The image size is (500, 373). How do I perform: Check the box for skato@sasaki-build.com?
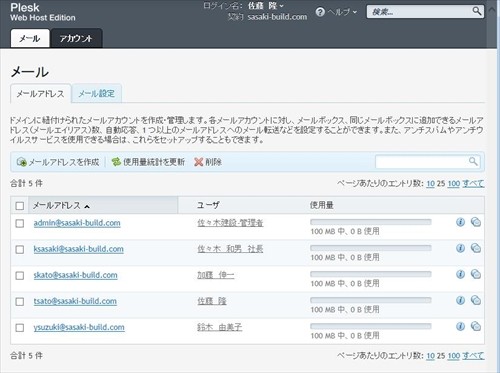(x=20, y=275)
